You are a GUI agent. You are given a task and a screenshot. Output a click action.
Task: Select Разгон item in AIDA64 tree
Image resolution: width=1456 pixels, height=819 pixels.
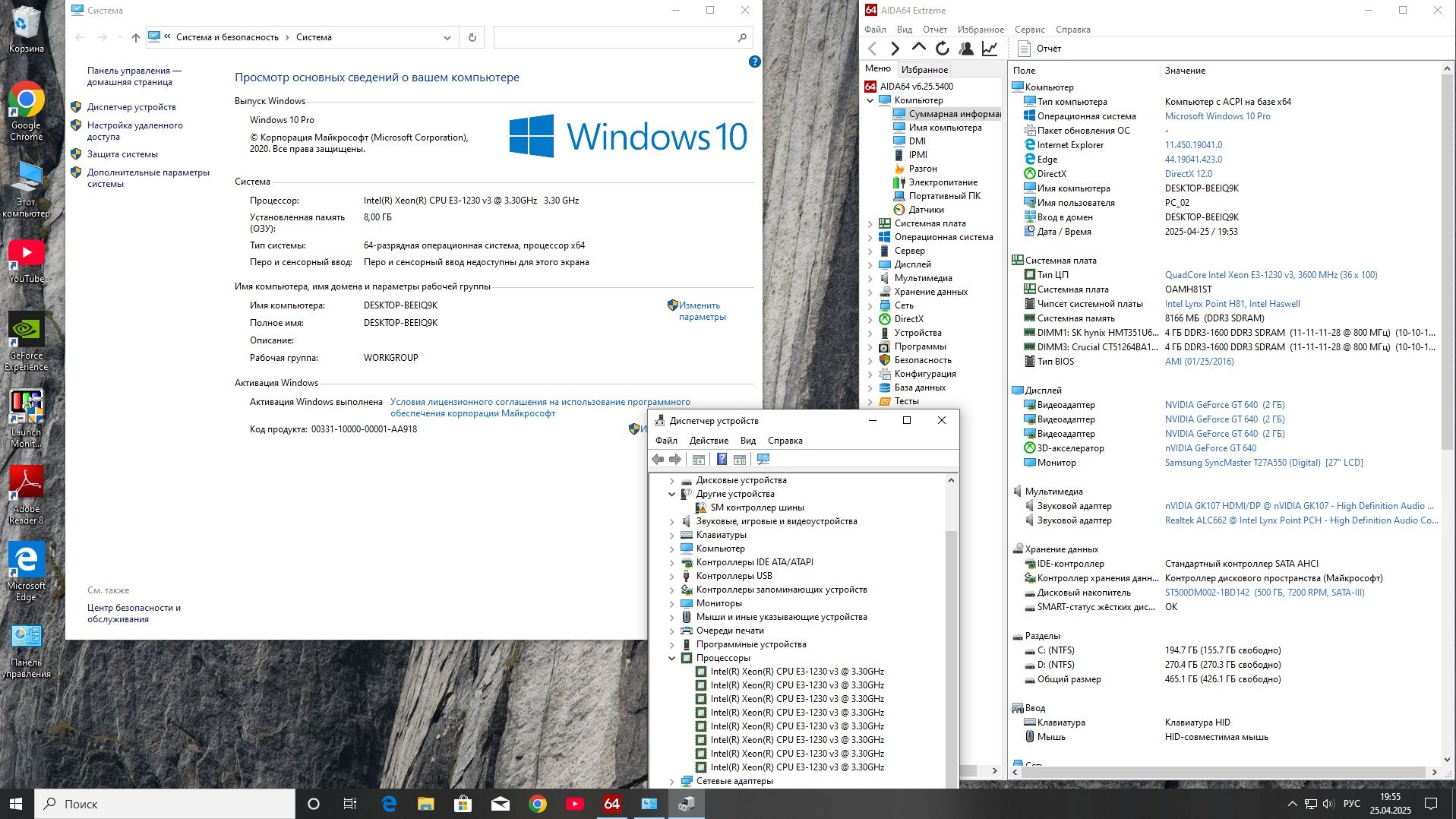tap(922, 169)
